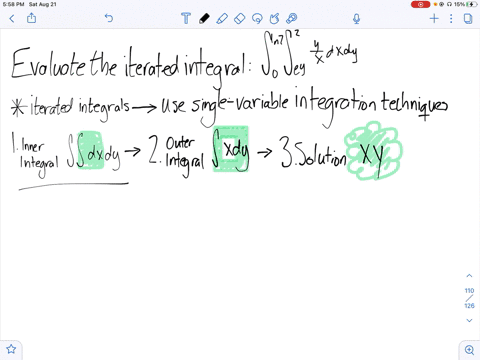Open the share/export menu
The width and height of the screenshot is (480, 360).
31,18
